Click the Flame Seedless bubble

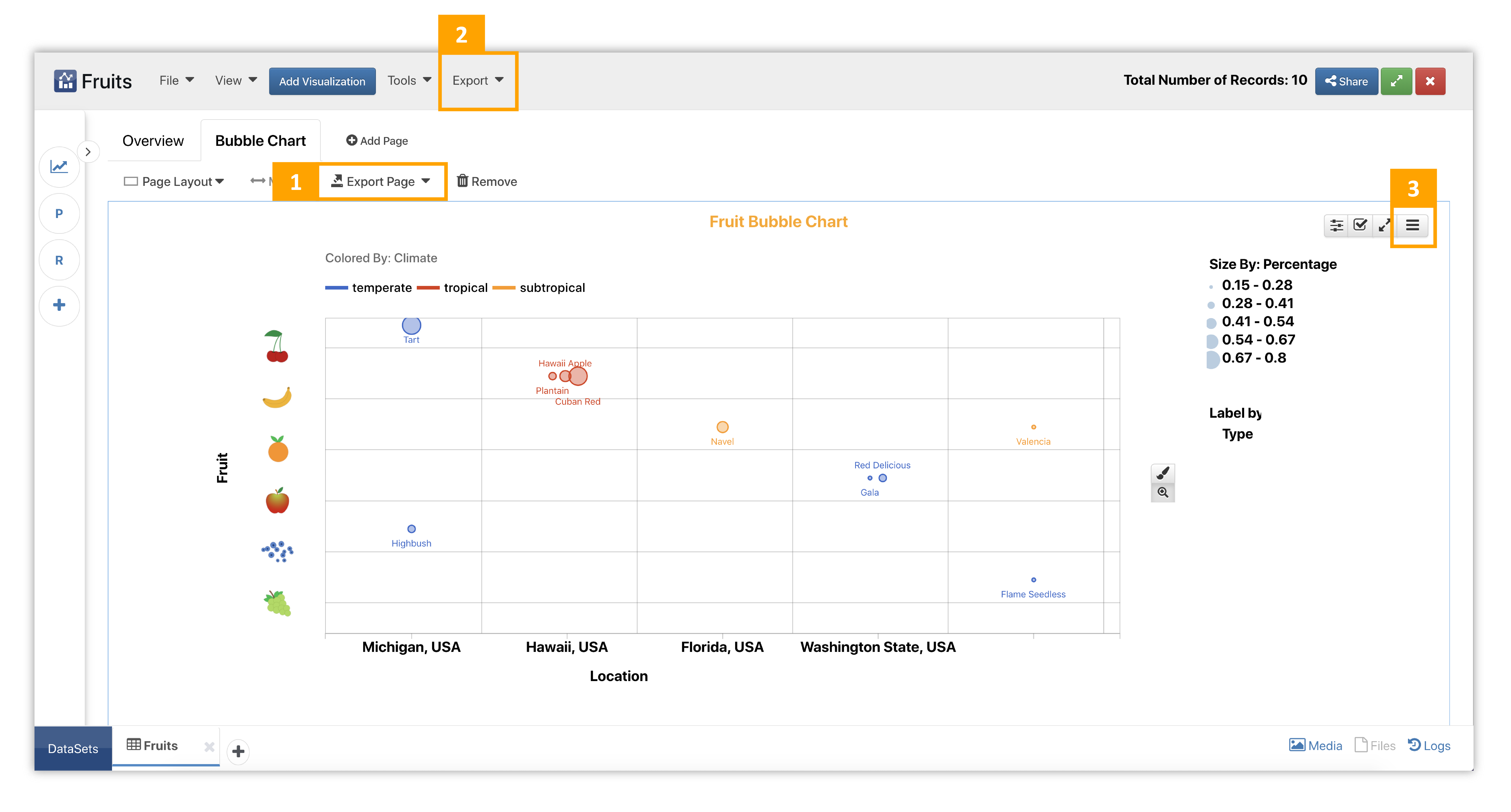1034,580
